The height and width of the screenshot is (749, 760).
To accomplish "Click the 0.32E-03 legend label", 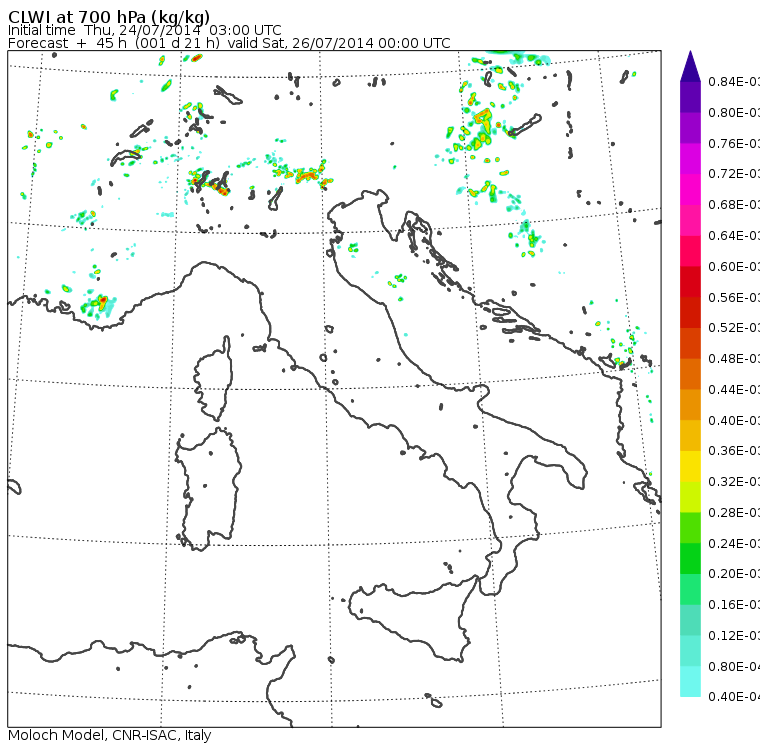I will [x=734, y=481].
